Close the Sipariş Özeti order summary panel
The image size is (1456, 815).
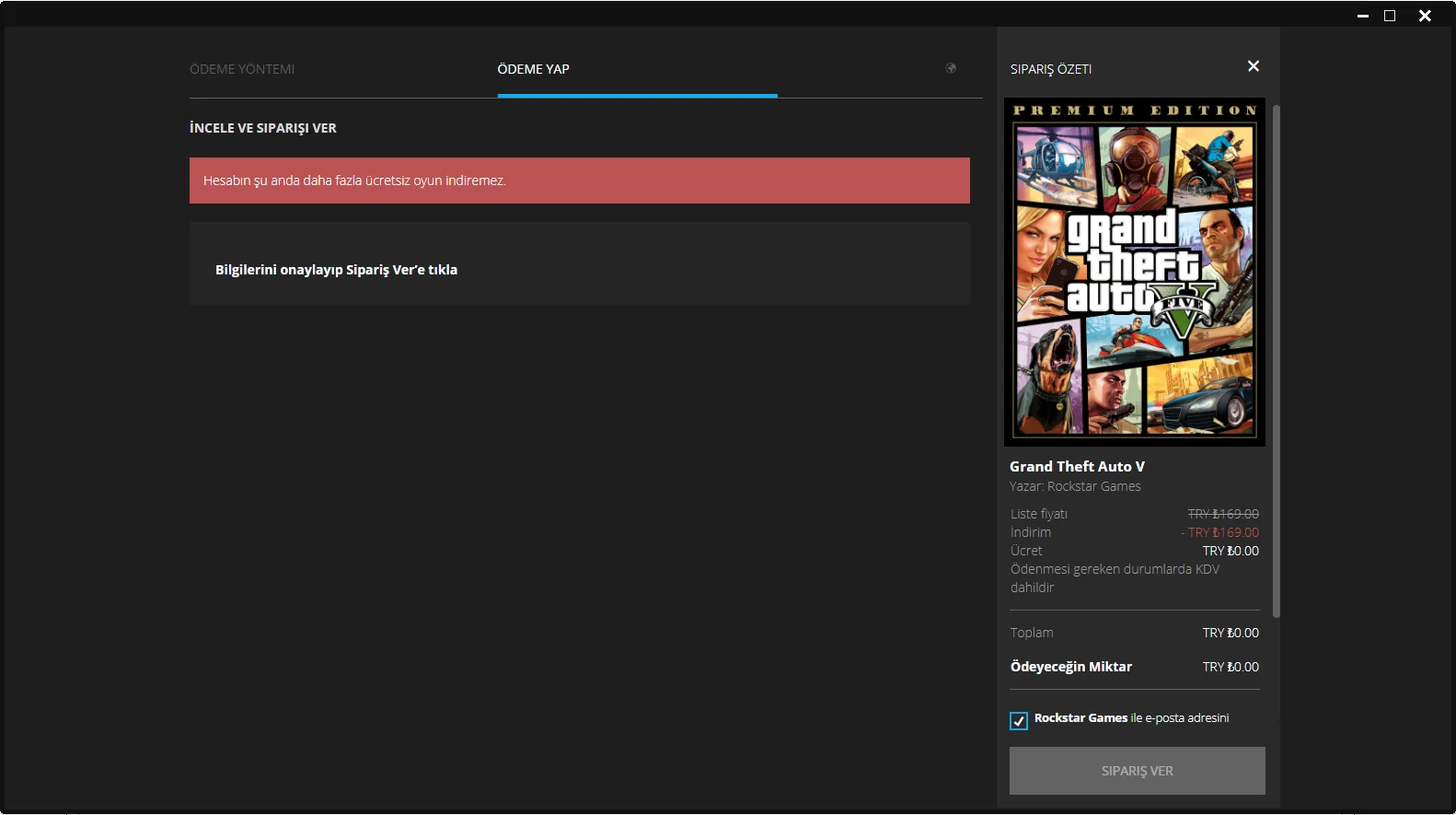tap(1254, 66)
